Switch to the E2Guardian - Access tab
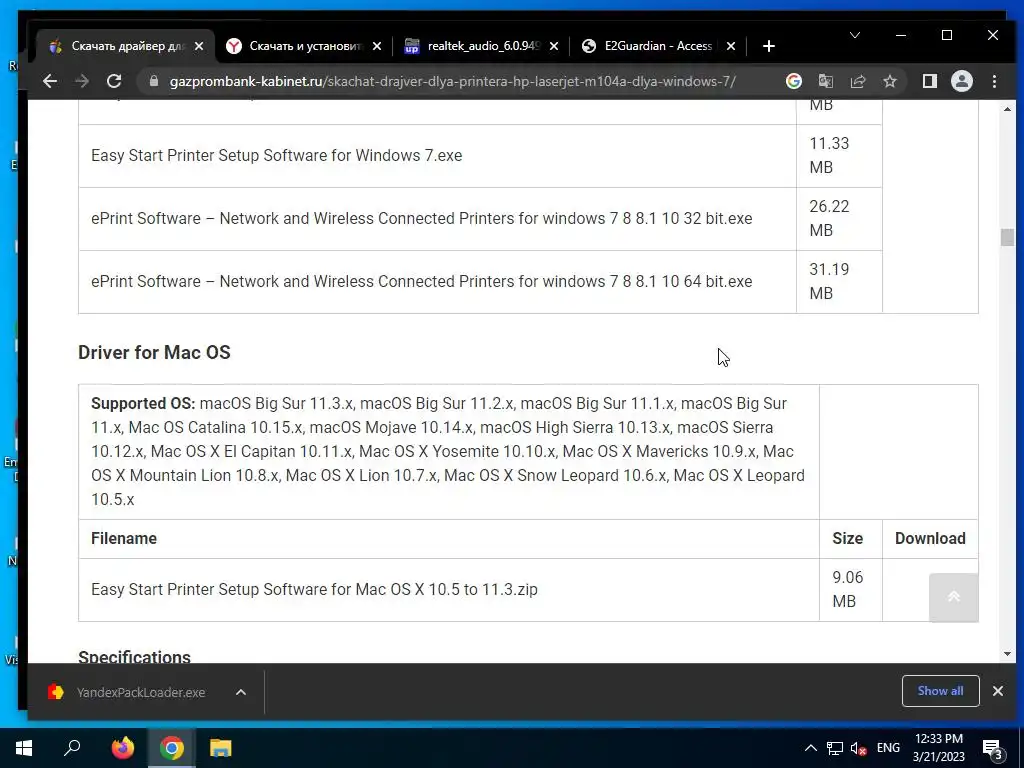1024x768 pixels. [x=657, y=46]
